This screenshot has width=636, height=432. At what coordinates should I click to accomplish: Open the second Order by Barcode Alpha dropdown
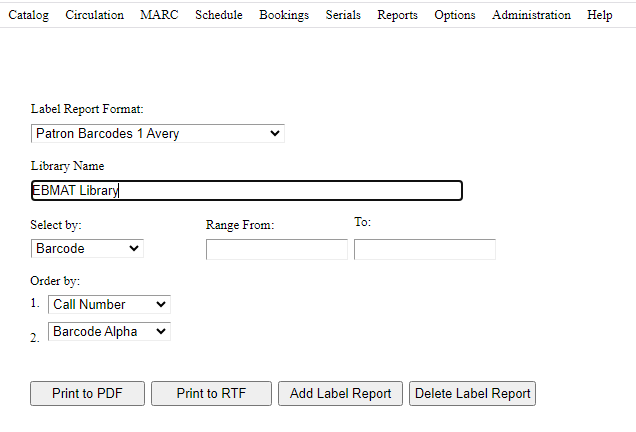point(109,331)
